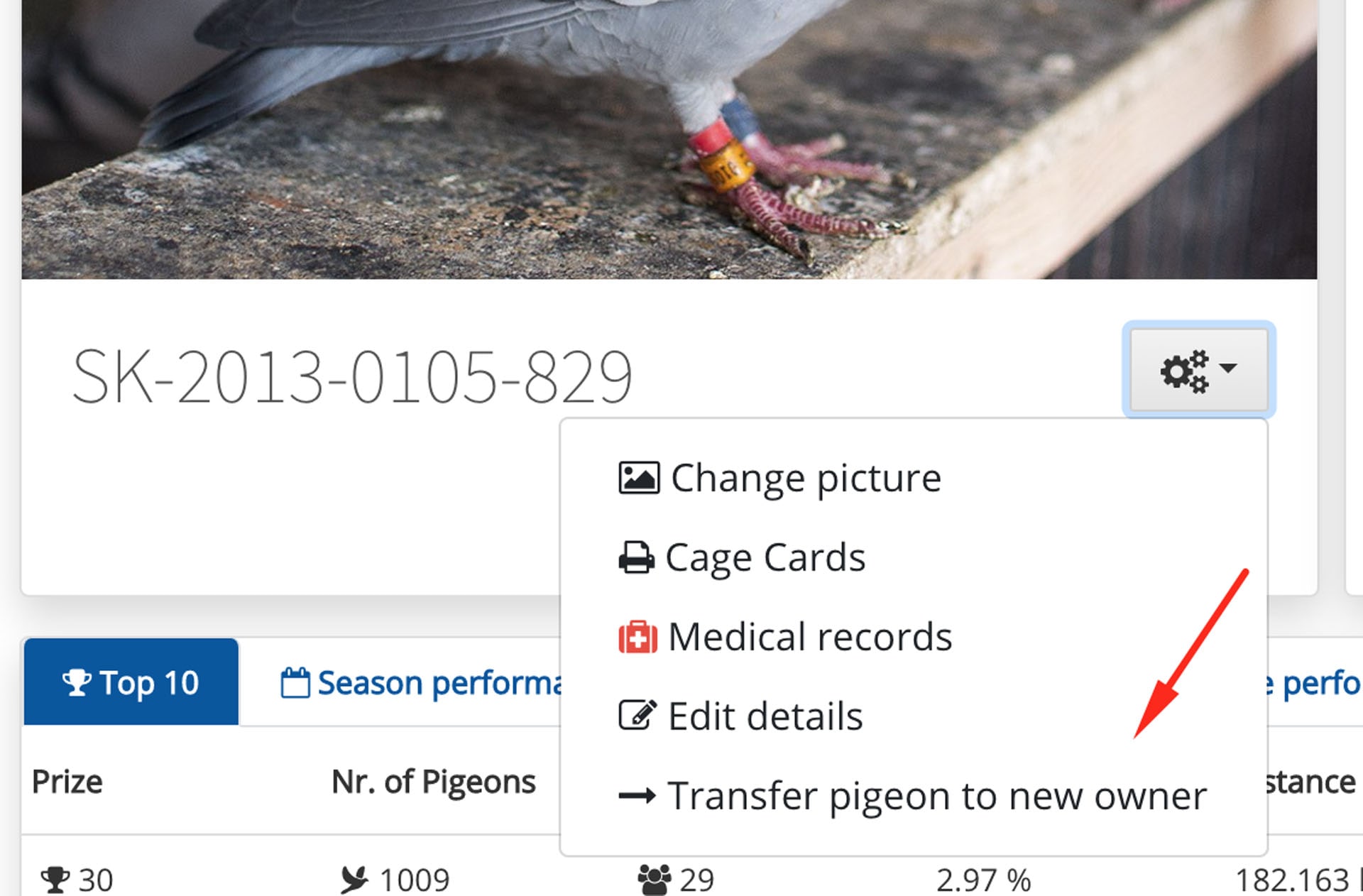
Task: Click the Nr. of Pigeons column header
Action: coord(433,782)
